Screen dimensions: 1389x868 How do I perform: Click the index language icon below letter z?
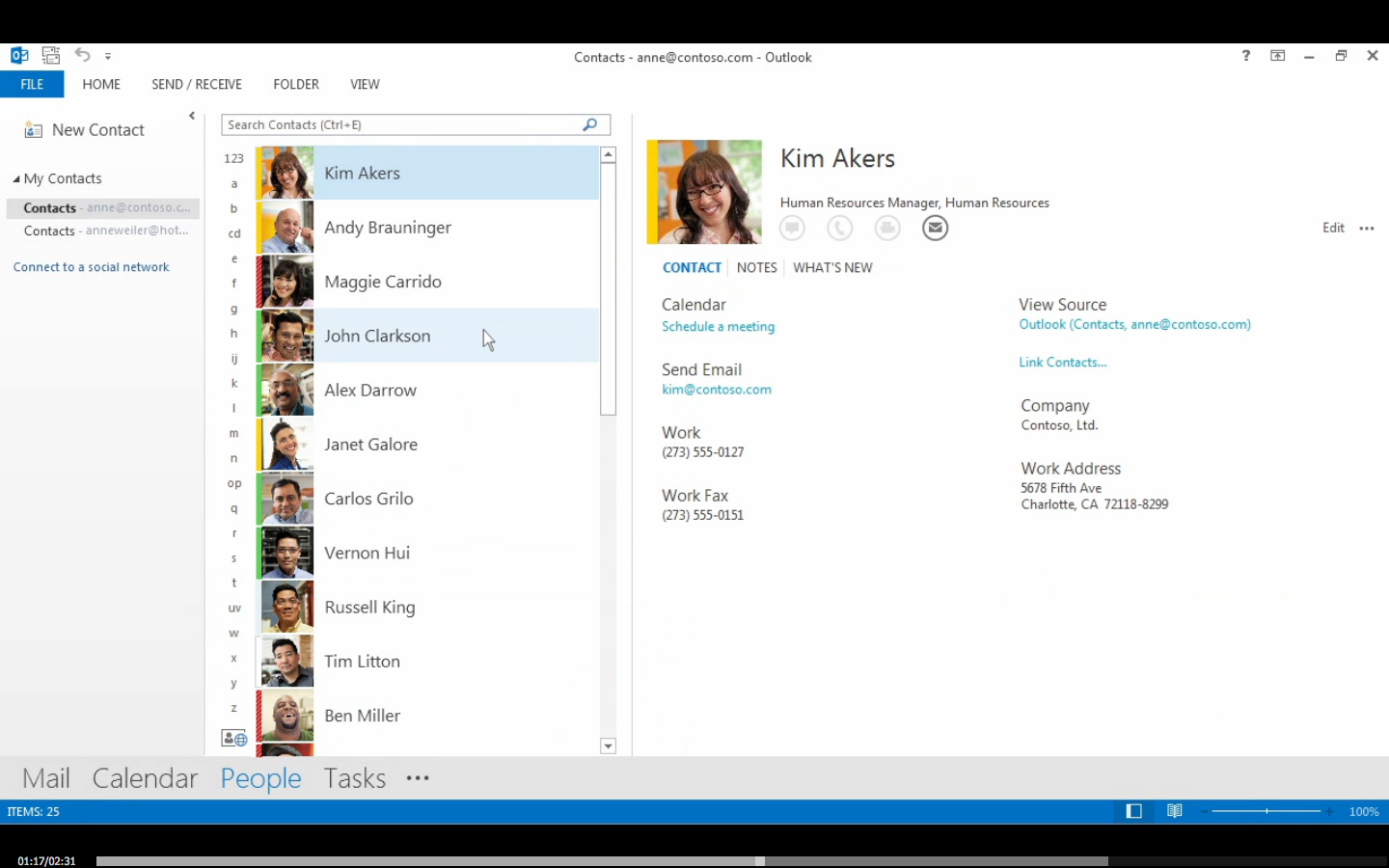point(234,739)
